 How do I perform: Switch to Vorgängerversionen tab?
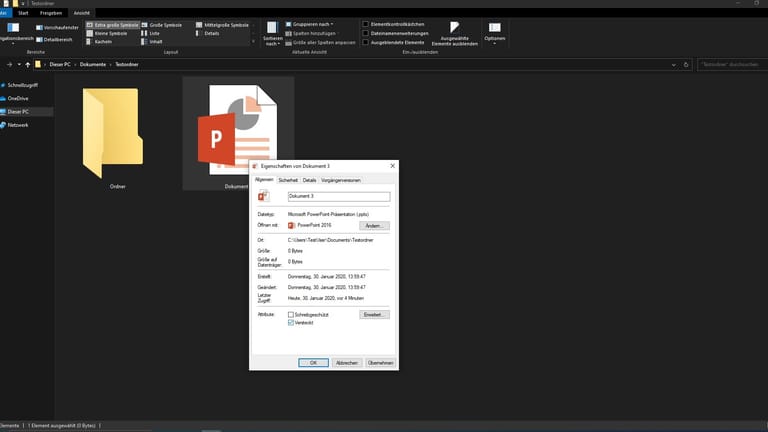pyautogui.click(x=341, y=180)
